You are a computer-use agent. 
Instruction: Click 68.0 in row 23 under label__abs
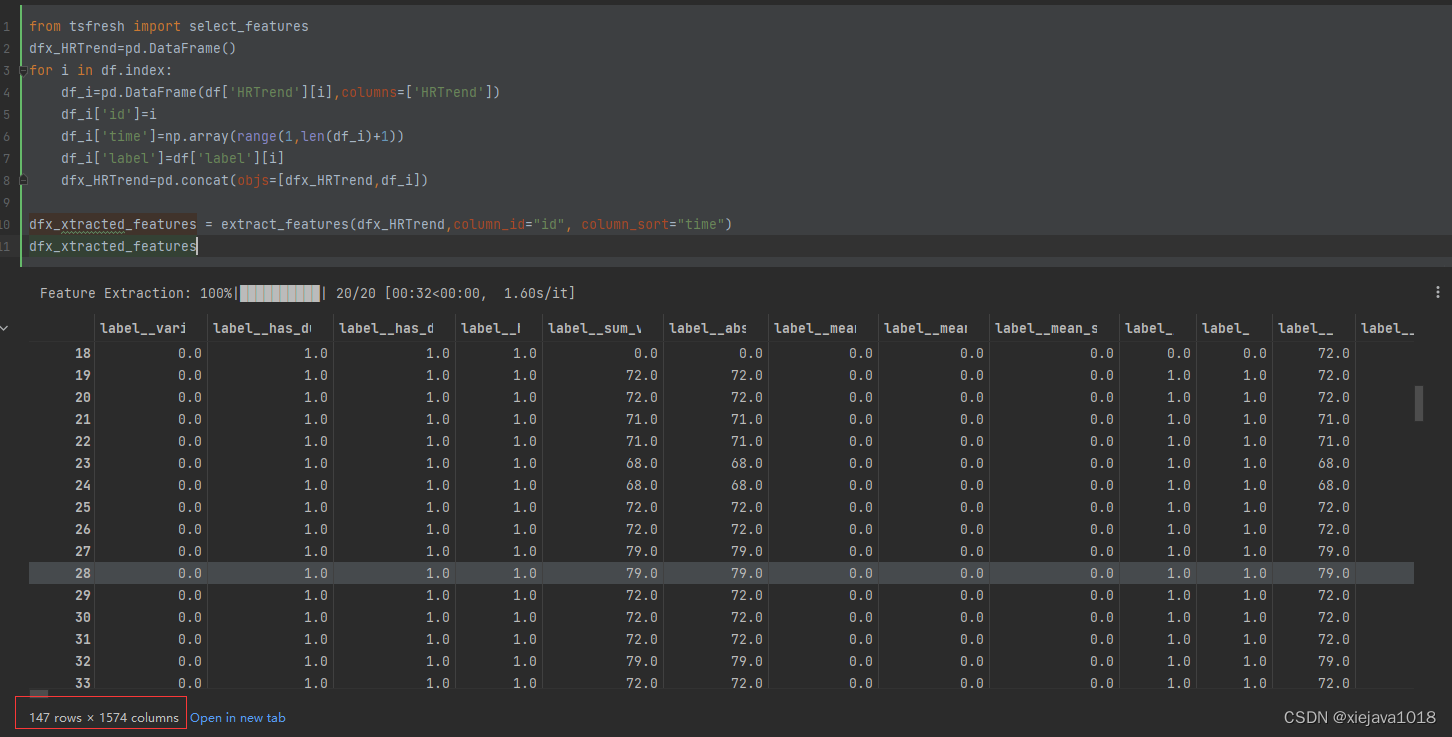(746, 463)
